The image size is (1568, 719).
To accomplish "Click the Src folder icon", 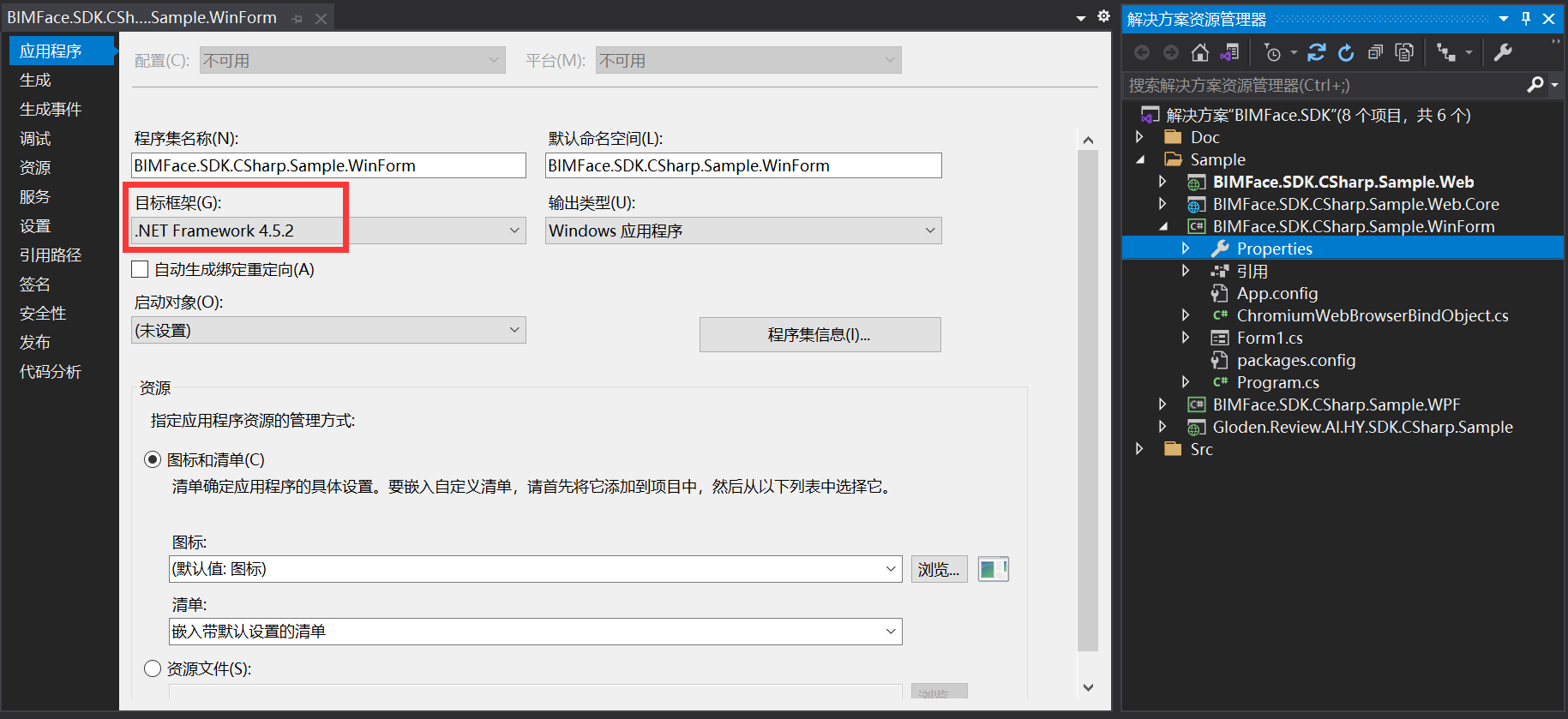I will pos(1173,449).
